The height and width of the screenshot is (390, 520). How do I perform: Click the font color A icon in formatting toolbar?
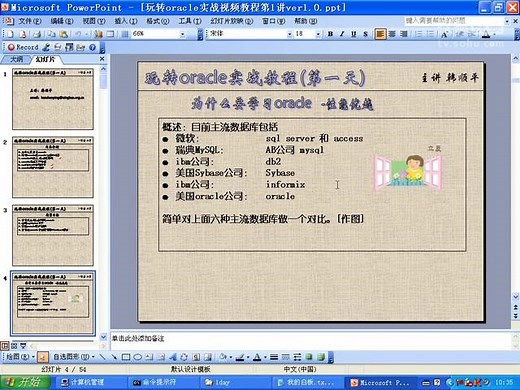pos(486,34)
